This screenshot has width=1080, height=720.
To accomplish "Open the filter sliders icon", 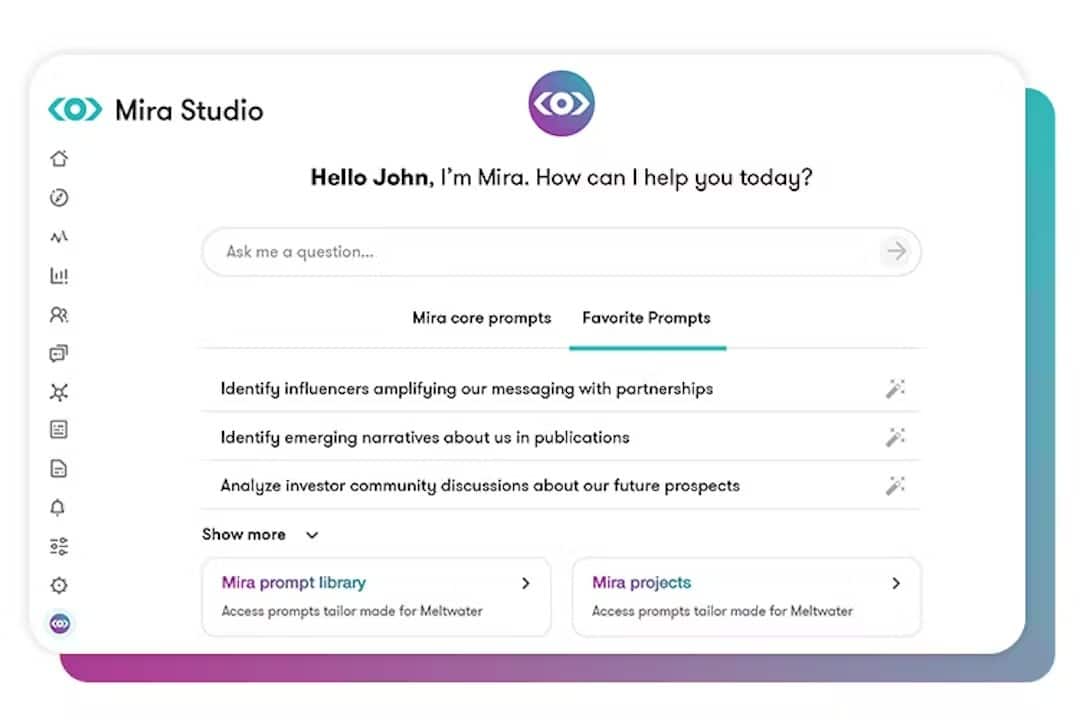I will click(59, 546).
